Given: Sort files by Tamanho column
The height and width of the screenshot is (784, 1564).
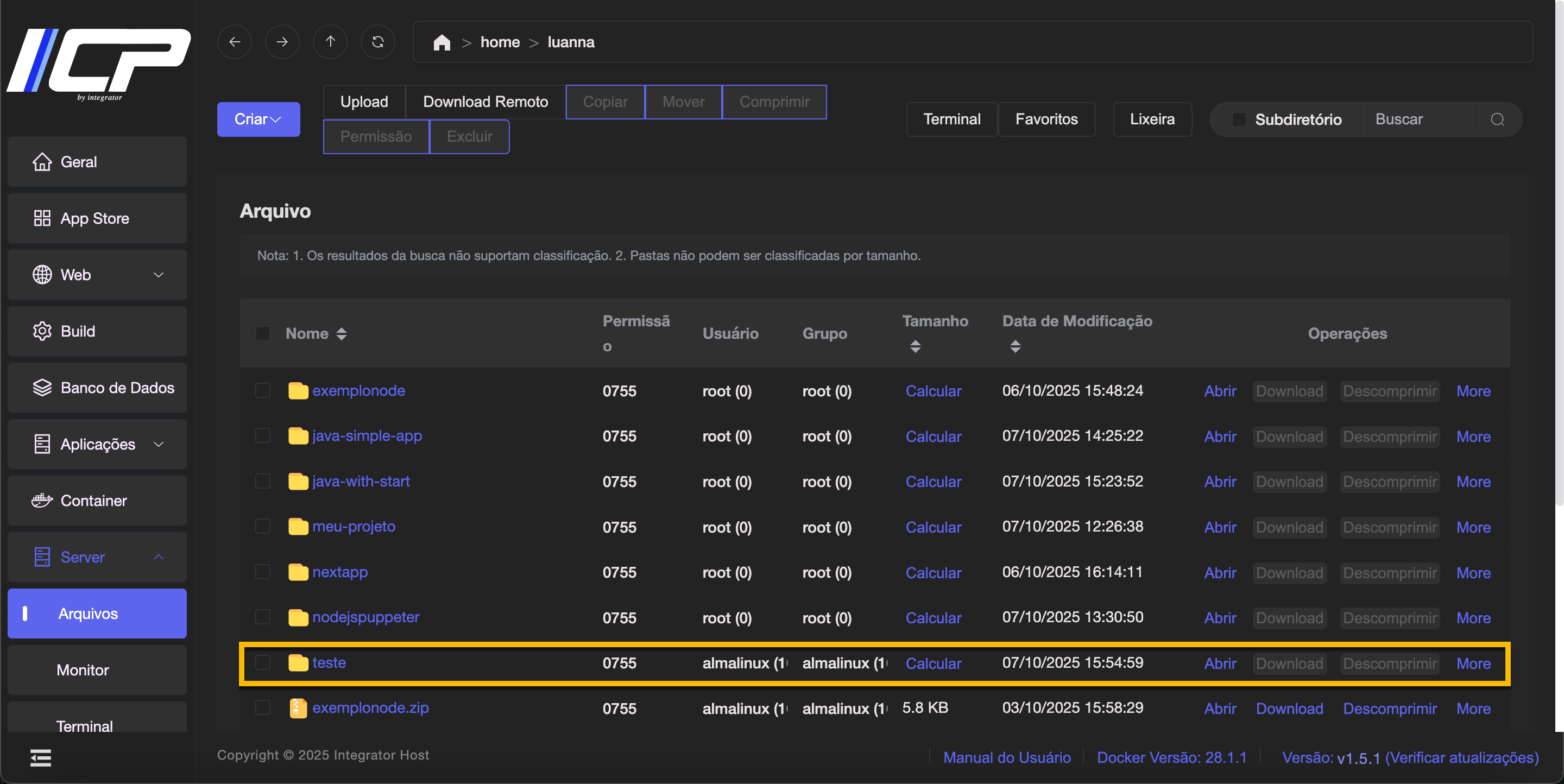Looking at the screenshot, I should pyautogui.click(x=916, y=346).
